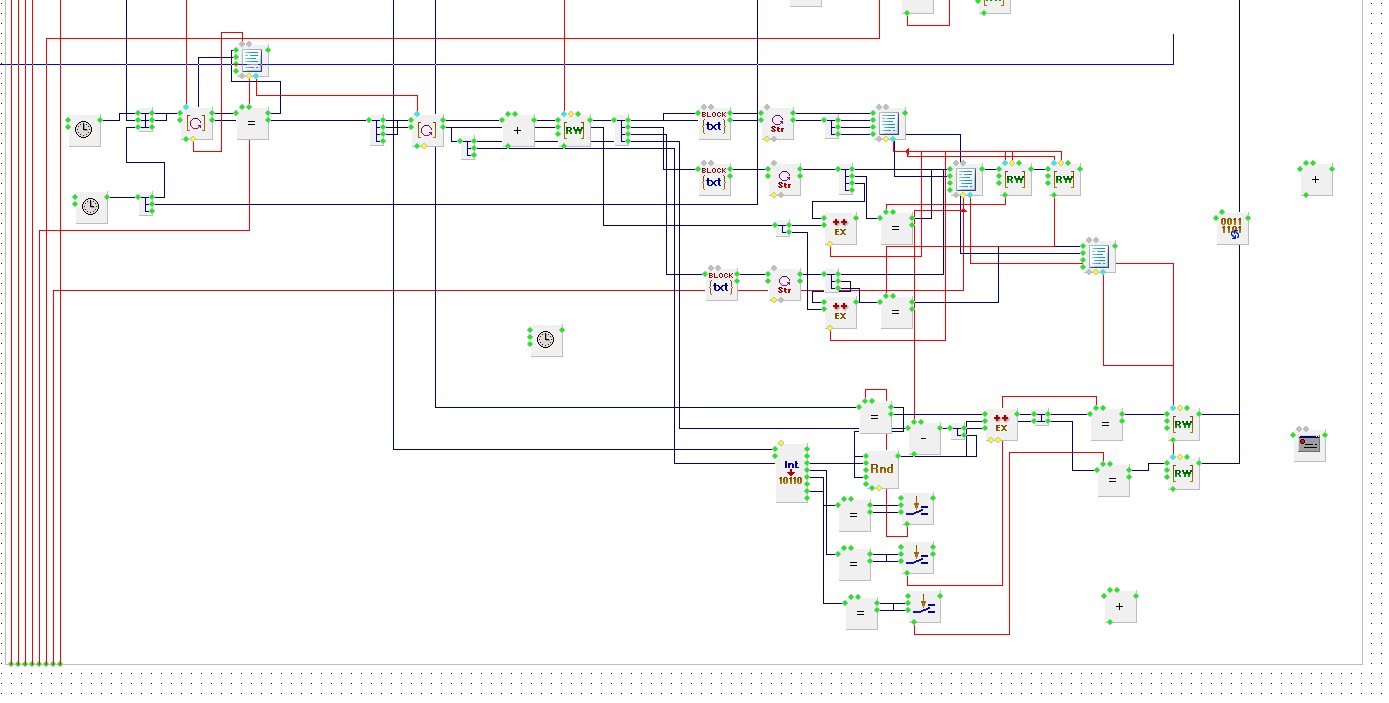Click the console window node icon
Screen dimensions: 1389x703
coord(1309,443)
